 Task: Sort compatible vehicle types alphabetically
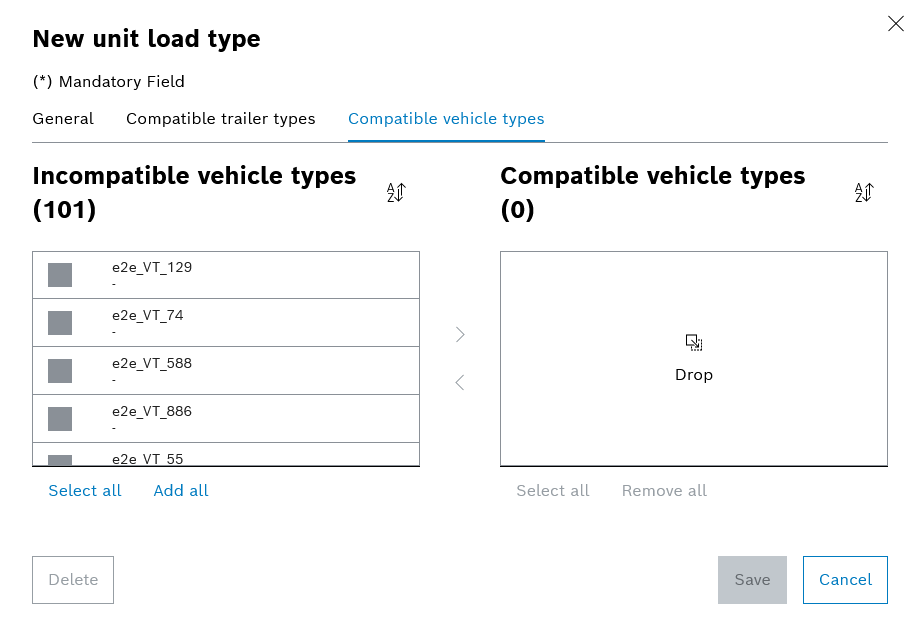[864, 192]
